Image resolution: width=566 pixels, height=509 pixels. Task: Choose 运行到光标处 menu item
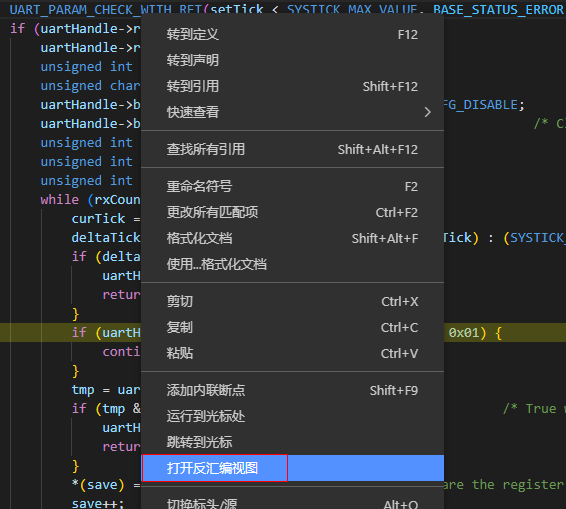pos(292,417)
